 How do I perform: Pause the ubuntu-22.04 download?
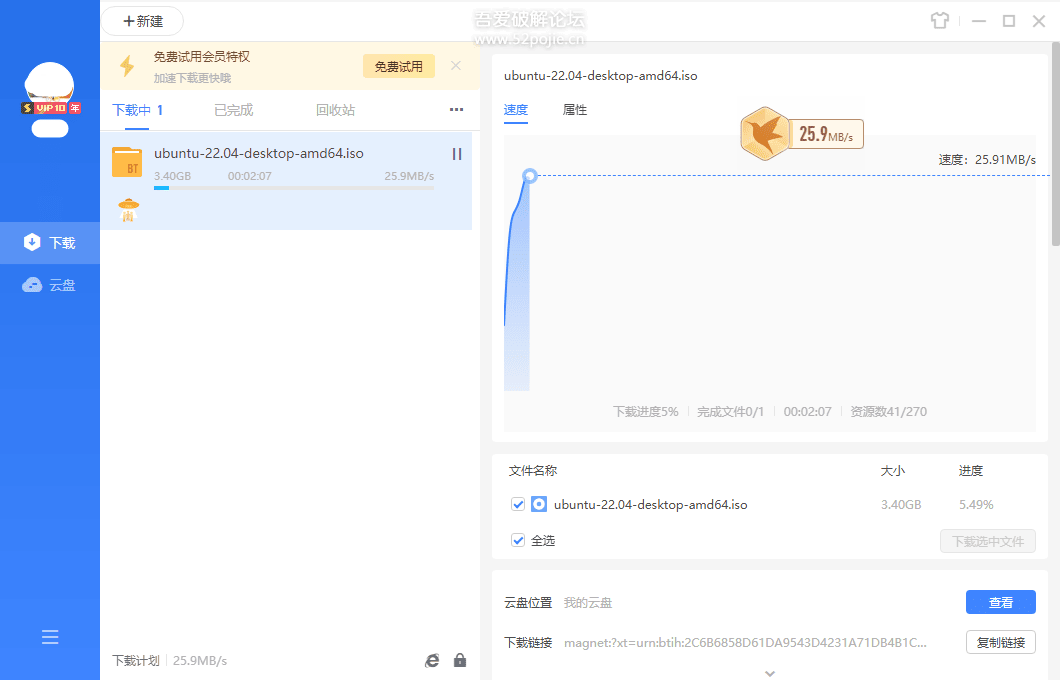click(x=457, y=154)
